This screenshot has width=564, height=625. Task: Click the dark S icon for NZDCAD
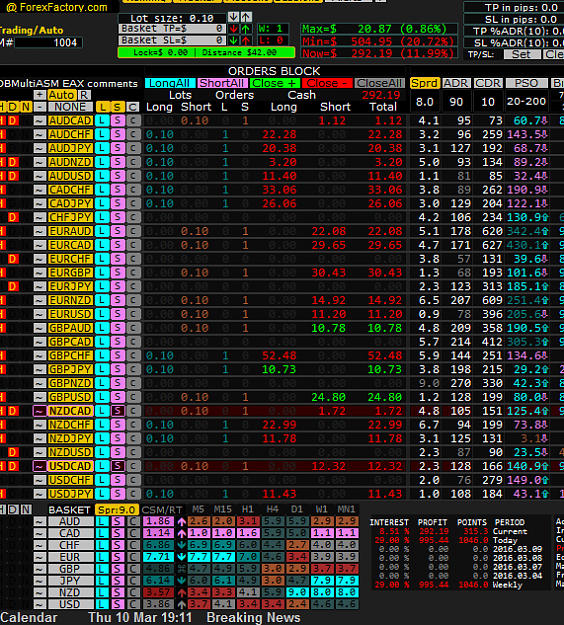click(x=118, y=411)
